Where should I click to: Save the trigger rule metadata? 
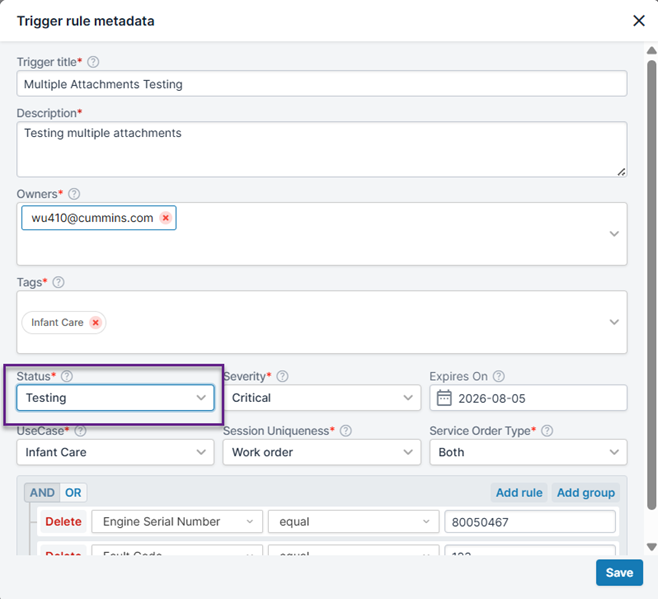tap(619, 573)
